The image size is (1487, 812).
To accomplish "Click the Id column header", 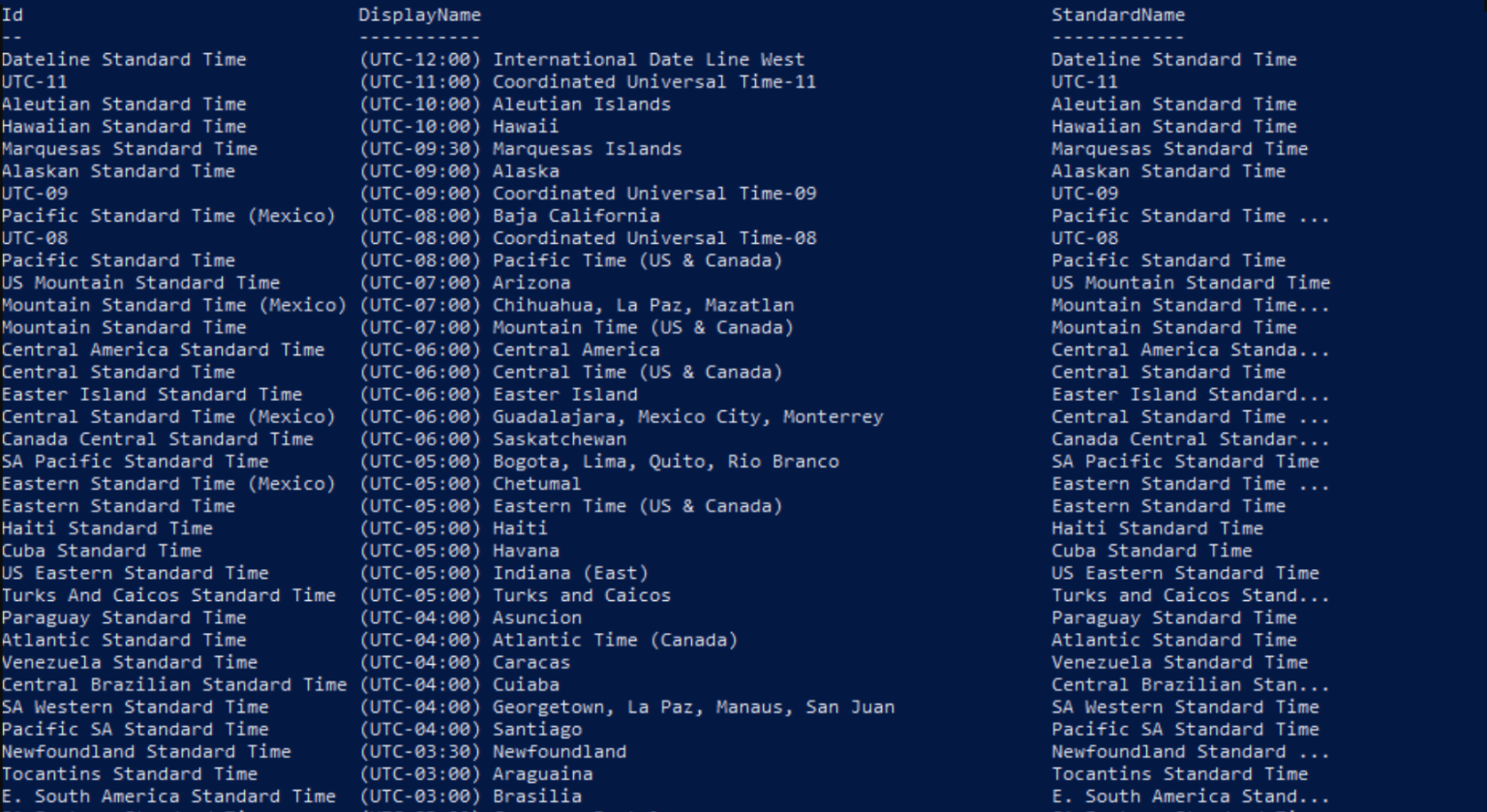I will point(13,15).
